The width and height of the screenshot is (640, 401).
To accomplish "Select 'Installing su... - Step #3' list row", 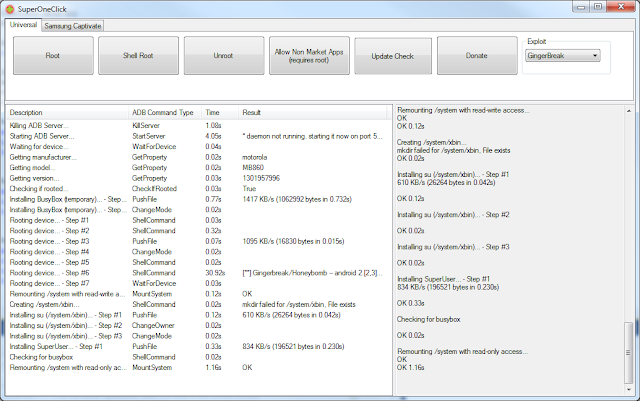I will 197,336.
